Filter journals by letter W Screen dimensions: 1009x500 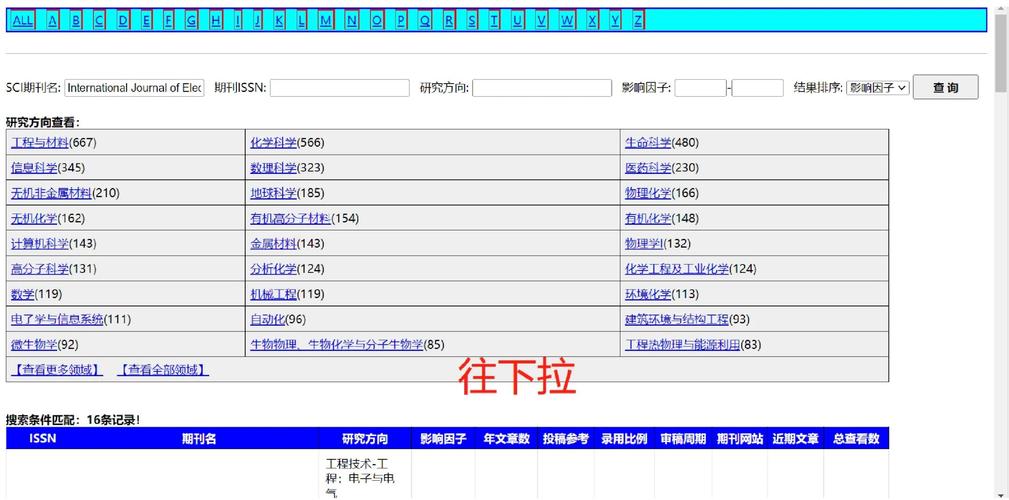[x=567, y=21]
